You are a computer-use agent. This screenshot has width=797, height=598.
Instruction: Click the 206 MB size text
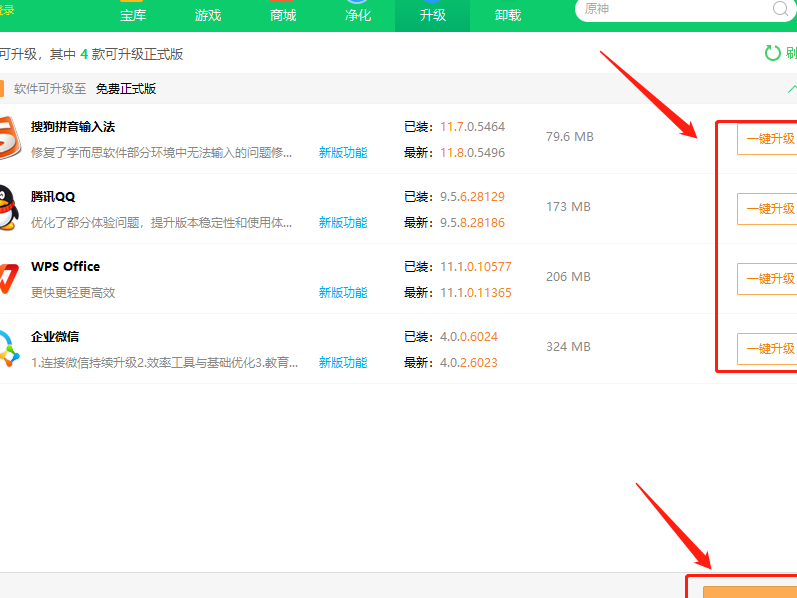point(568,277)
